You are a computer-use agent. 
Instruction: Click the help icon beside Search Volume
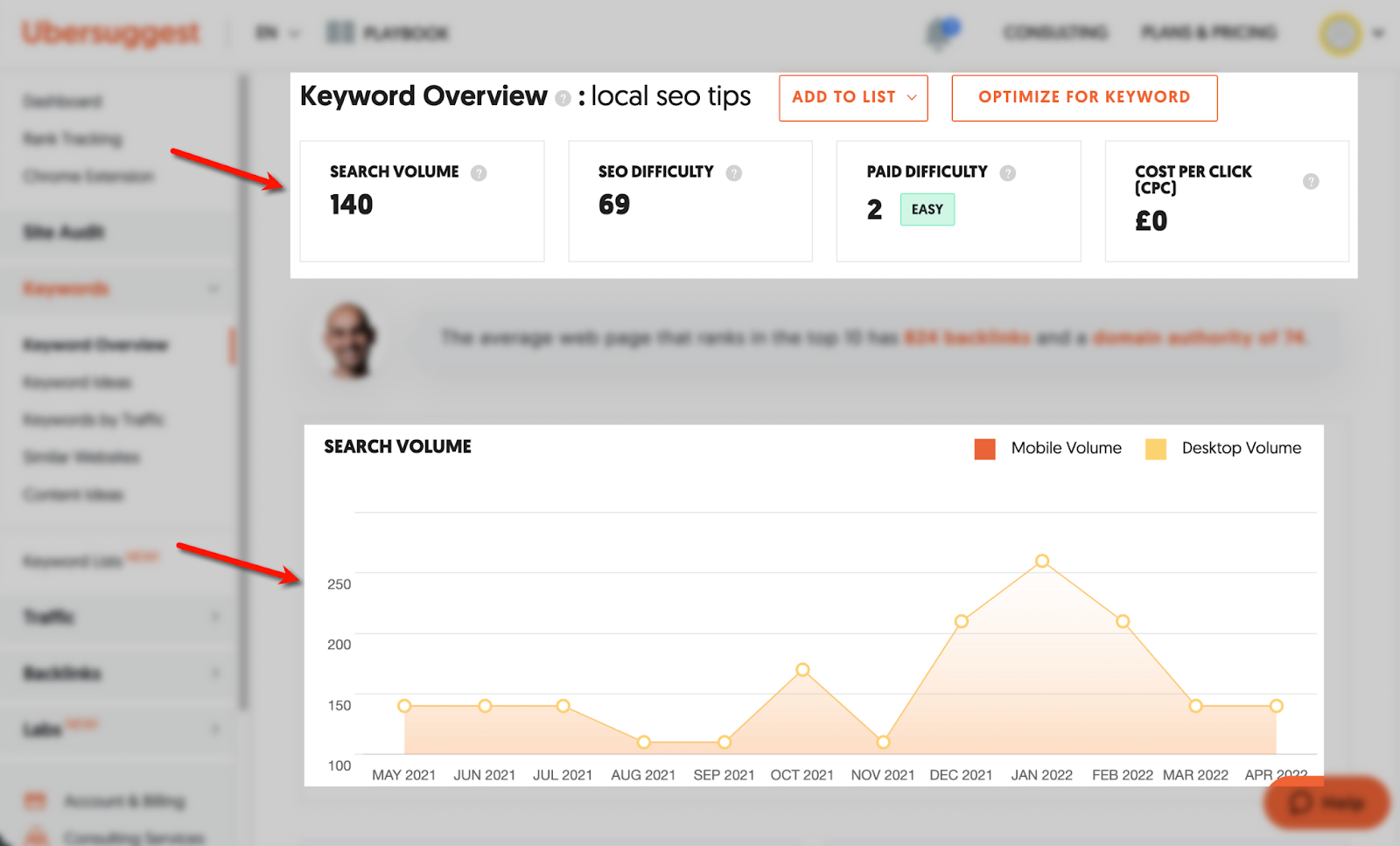click(479, 172)
